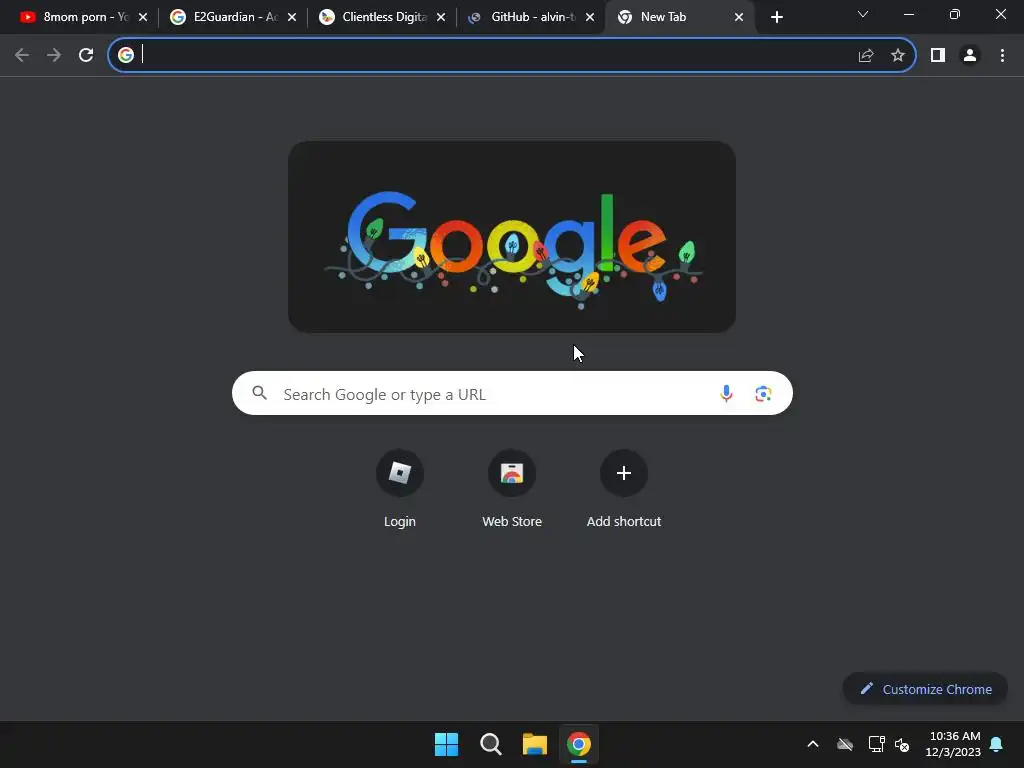Open the Windows Start menu
The image size is (1024, 768).
[x=447, y=744]
